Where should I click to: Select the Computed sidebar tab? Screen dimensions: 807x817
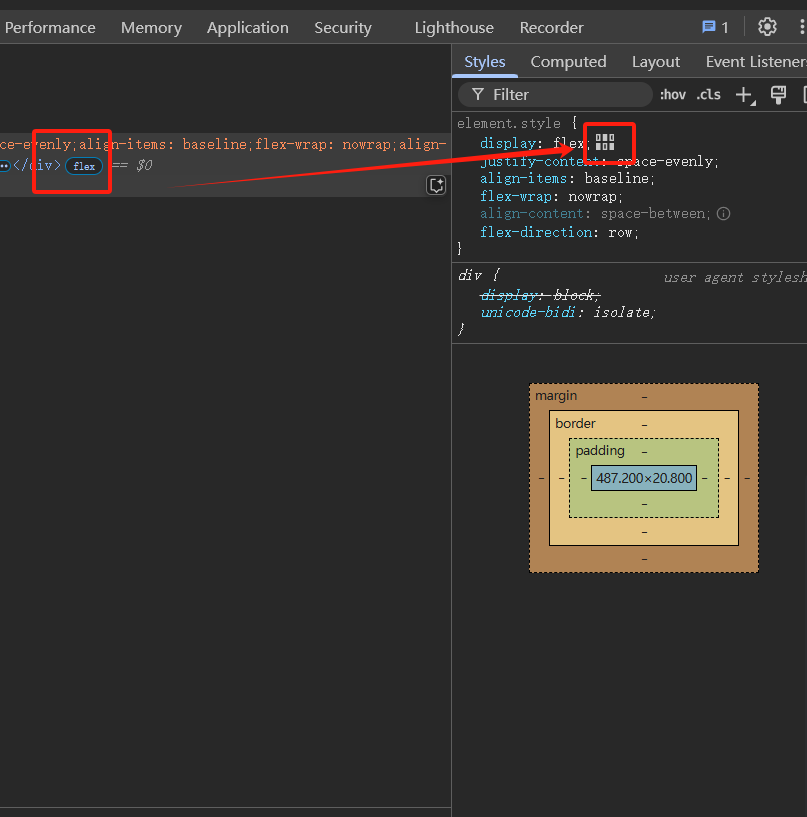pyautogui.click(x=568, y=62)
